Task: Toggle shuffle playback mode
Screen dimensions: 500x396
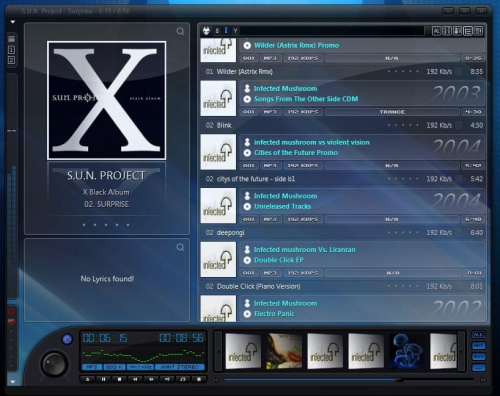Action: [x=167, y=379]
